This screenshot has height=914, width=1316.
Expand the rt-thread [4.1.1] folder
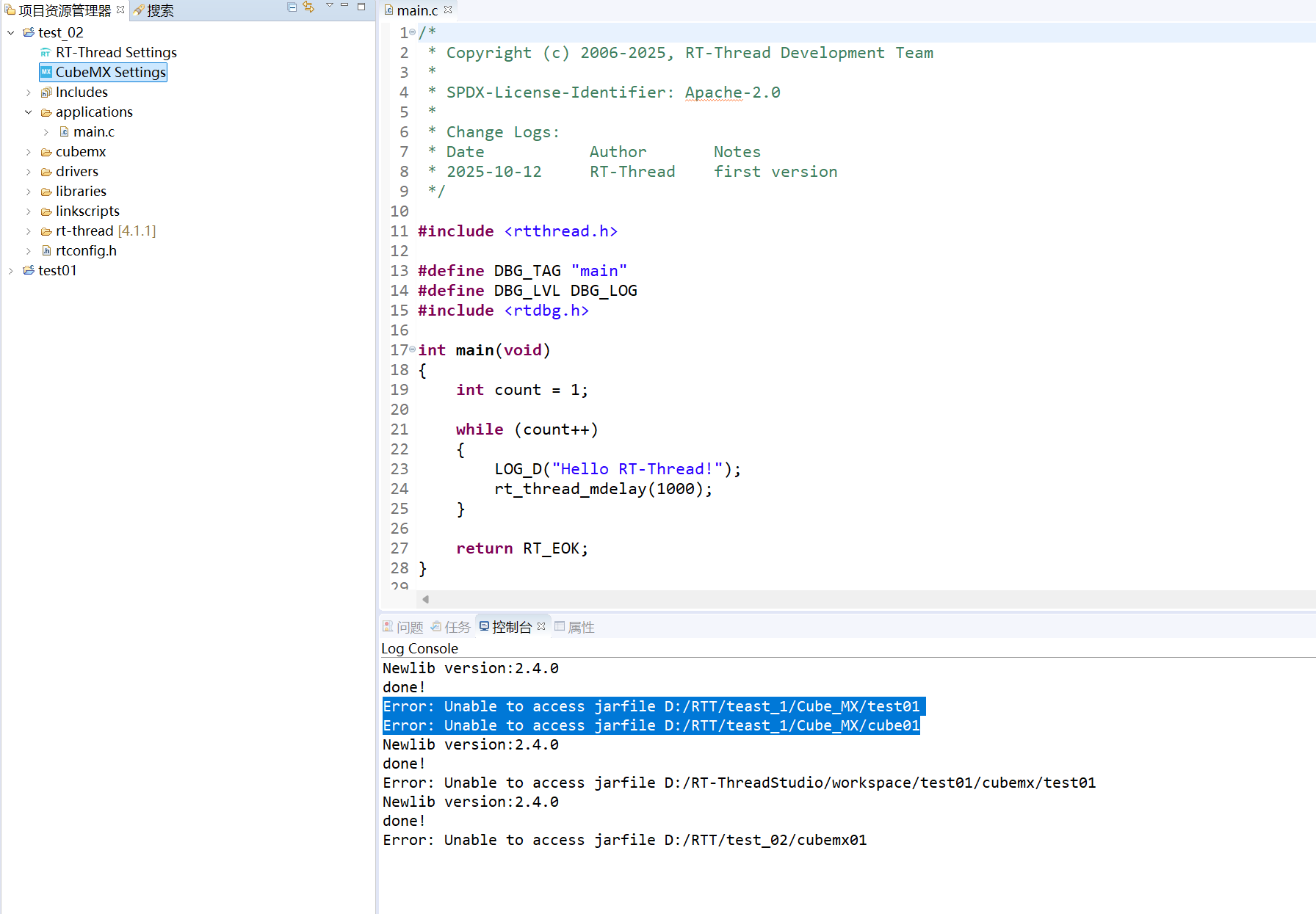[x=29, y=231]
